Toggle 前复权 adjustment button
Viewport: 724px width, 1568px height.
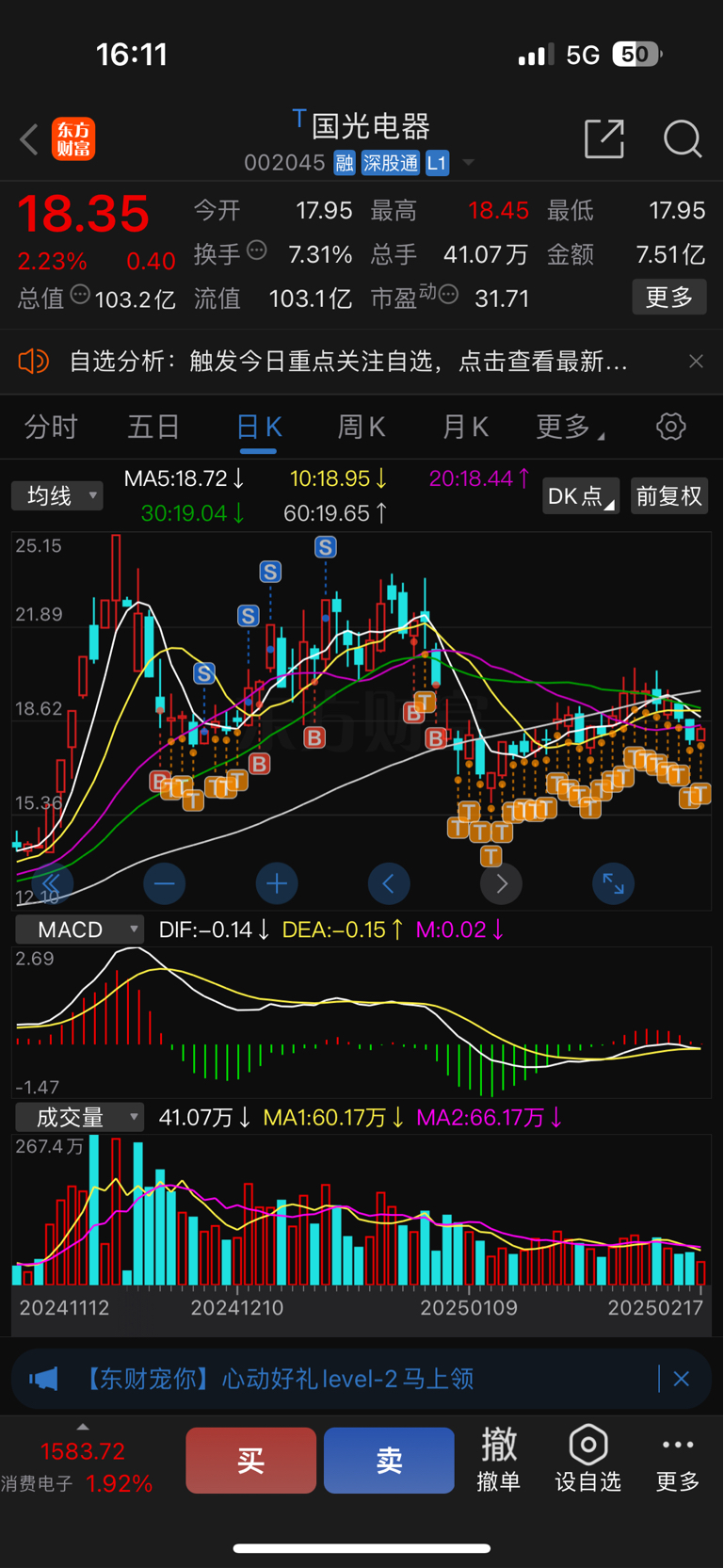(x=669, y=496)
